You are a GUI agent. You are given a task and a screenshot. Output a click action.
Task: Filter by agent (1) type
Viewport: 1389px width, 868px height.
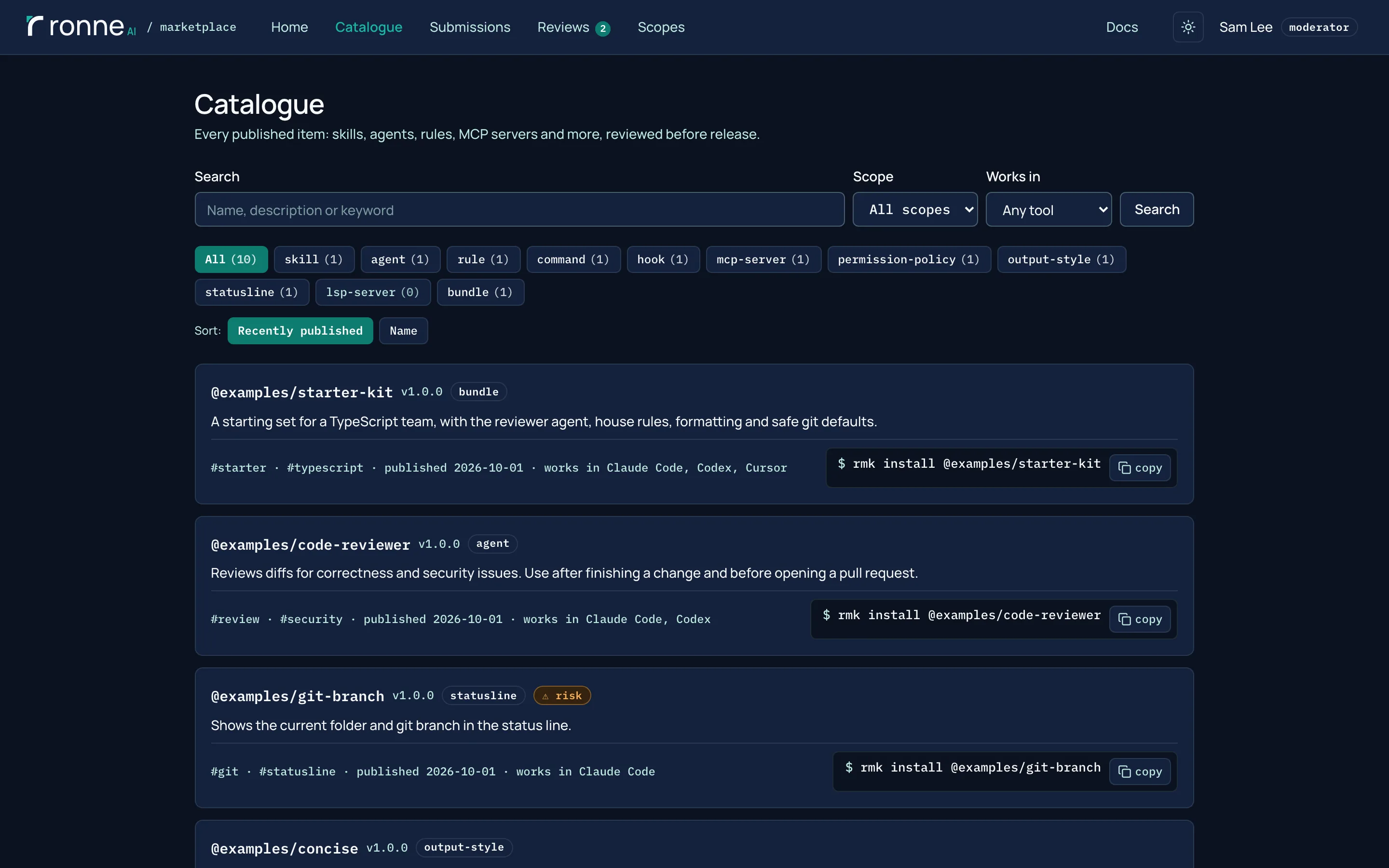[400, 259]
